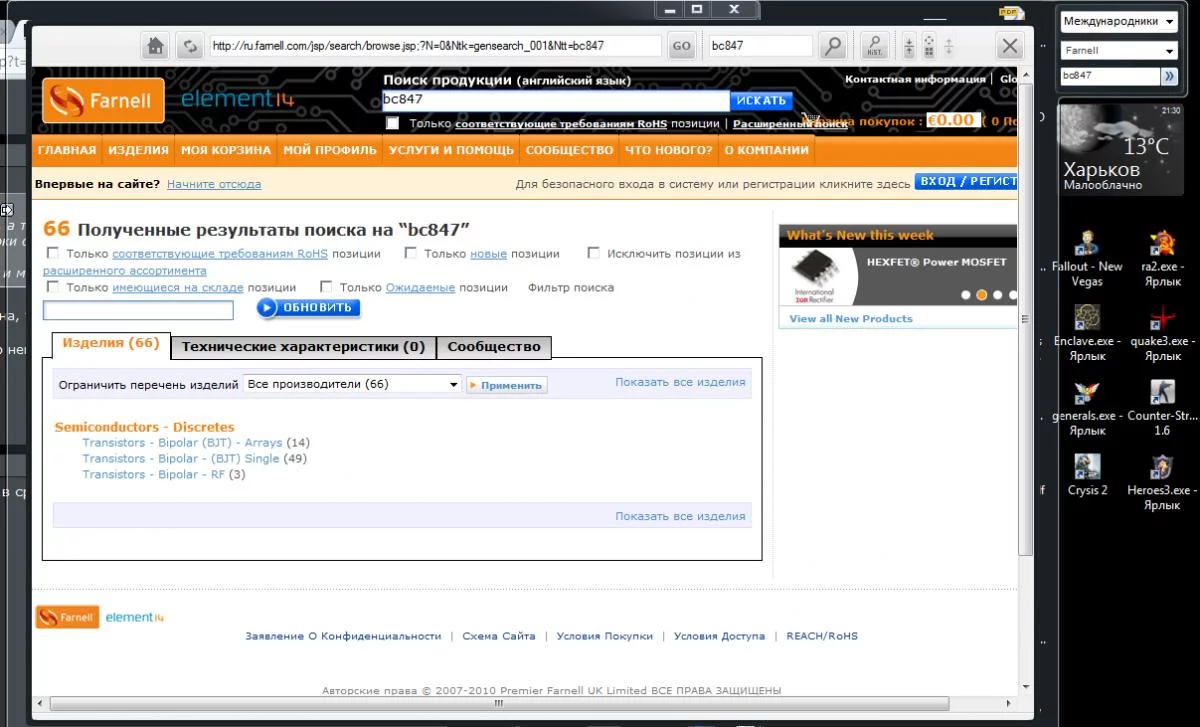The height and width of the screenshot is (727, 1200).
Task: Click the 'REACH/RoHS' footer link
Action: pos(822,636)
